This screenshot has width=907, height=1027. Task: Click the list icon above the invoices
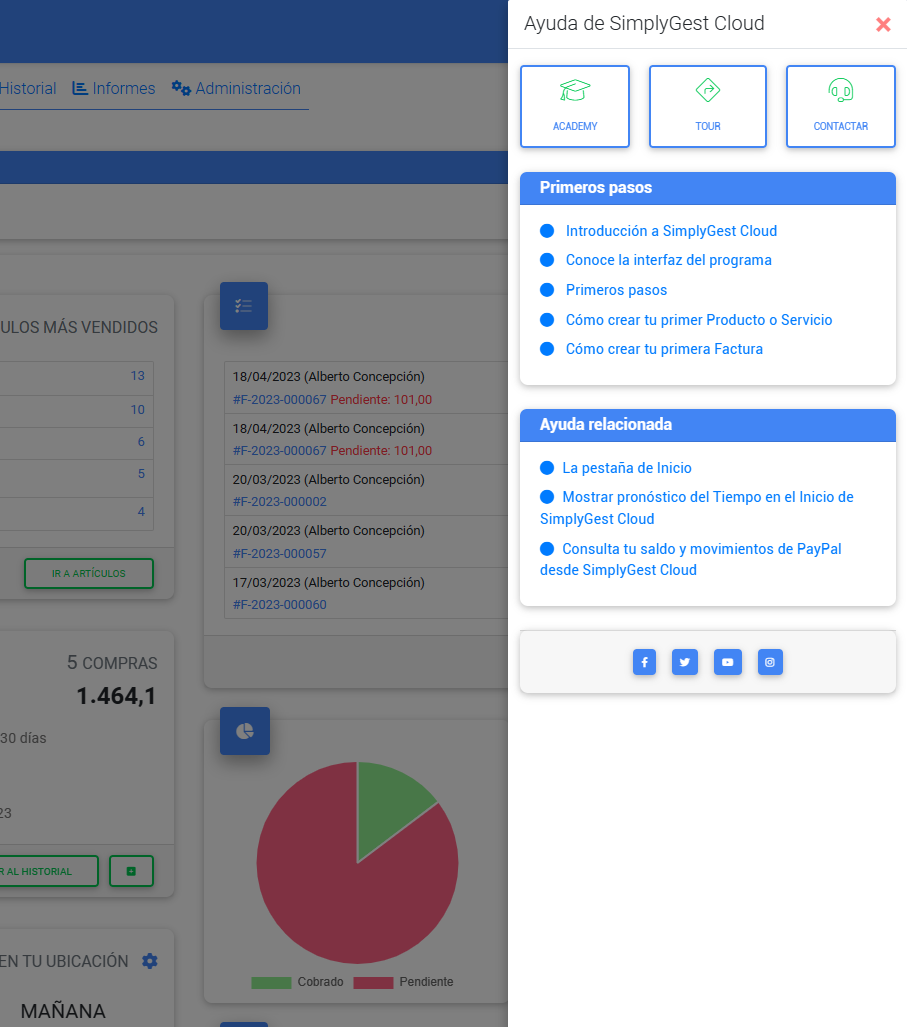[244, 306]
